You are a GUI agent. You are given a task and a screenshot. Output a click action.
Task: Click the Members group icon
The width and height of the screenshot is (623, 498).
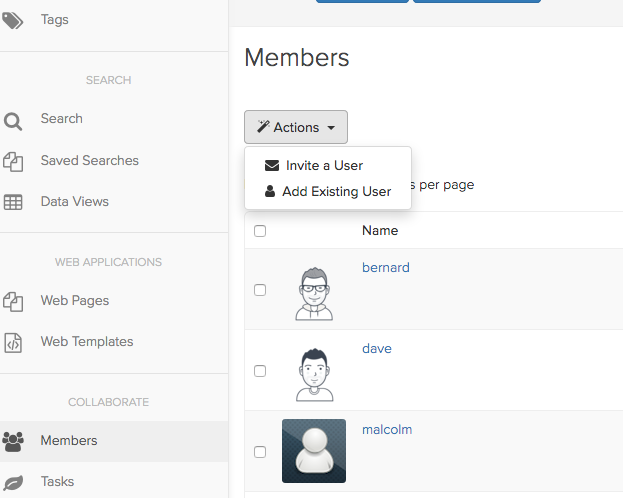tap(13, 441)
